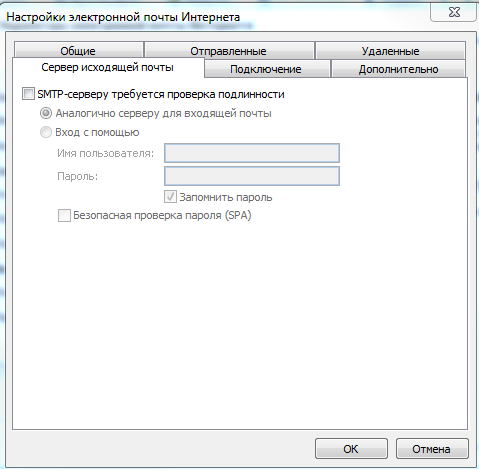Image resolution: width=479 pixels, height=469 pixels.
Task: Choose the Вход с помощью radio button
Action: click(46, 132)
